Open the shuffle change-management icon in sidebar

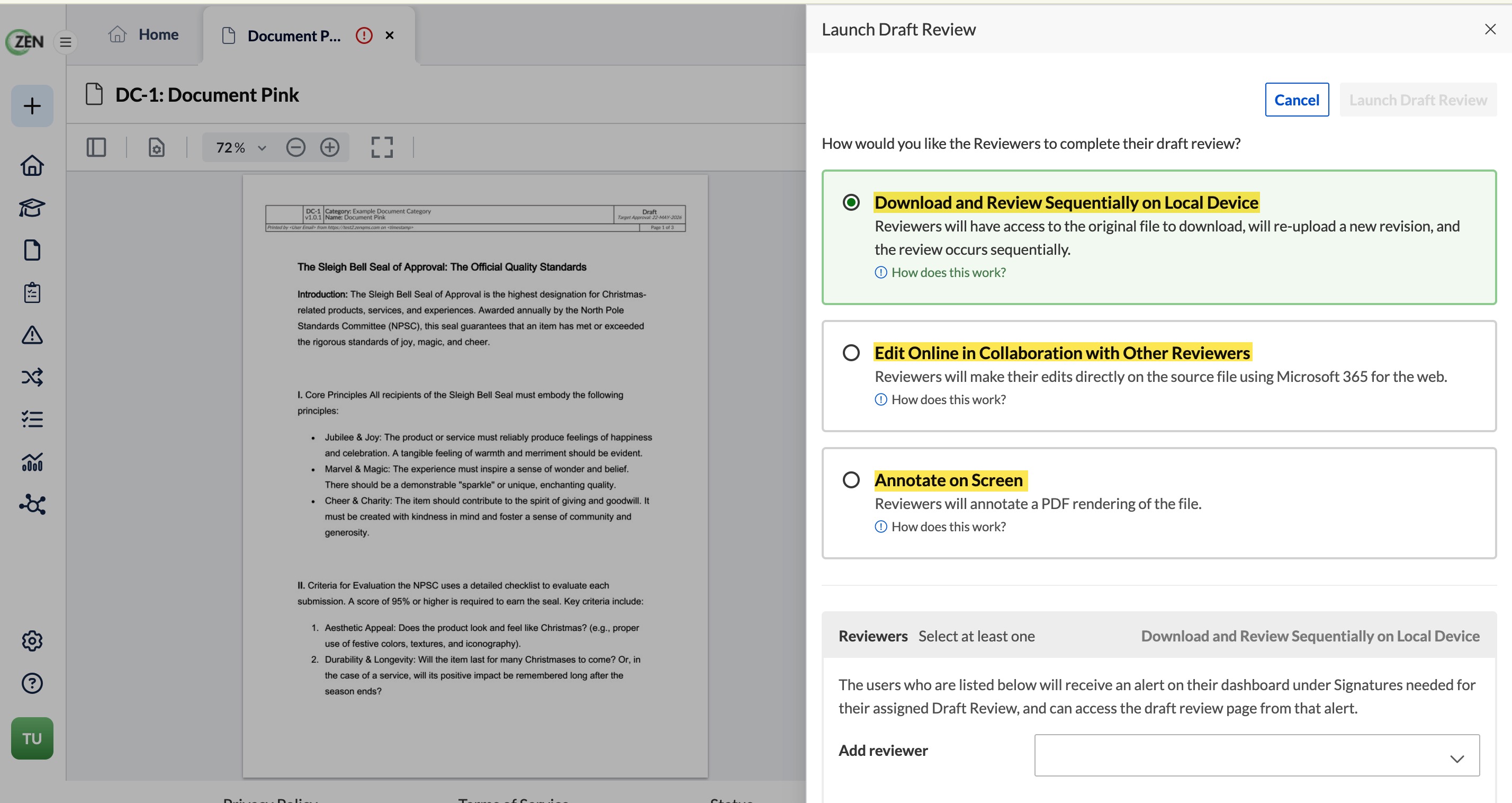tap(32, 377)
